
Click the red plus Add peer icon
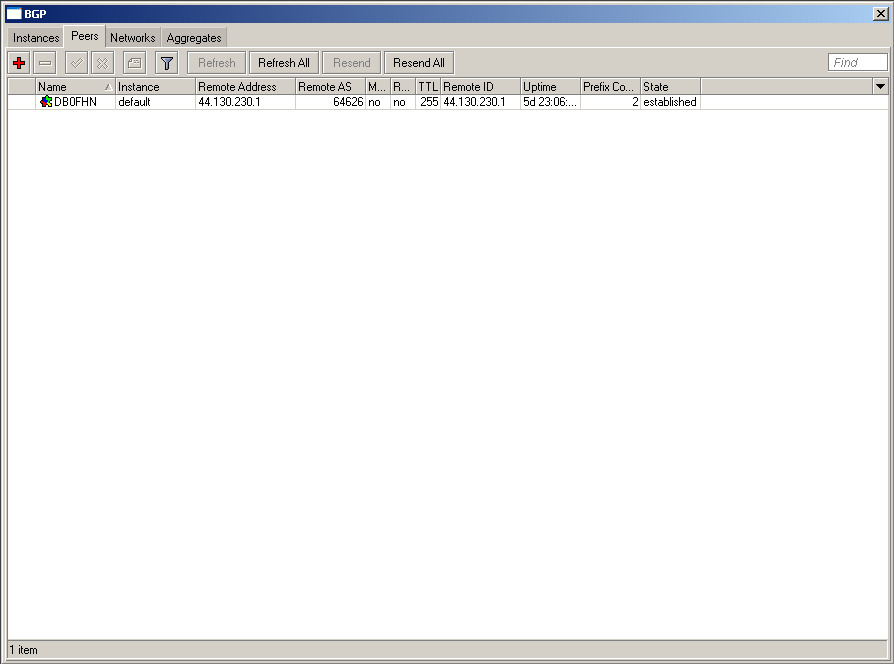coord(19,63)
